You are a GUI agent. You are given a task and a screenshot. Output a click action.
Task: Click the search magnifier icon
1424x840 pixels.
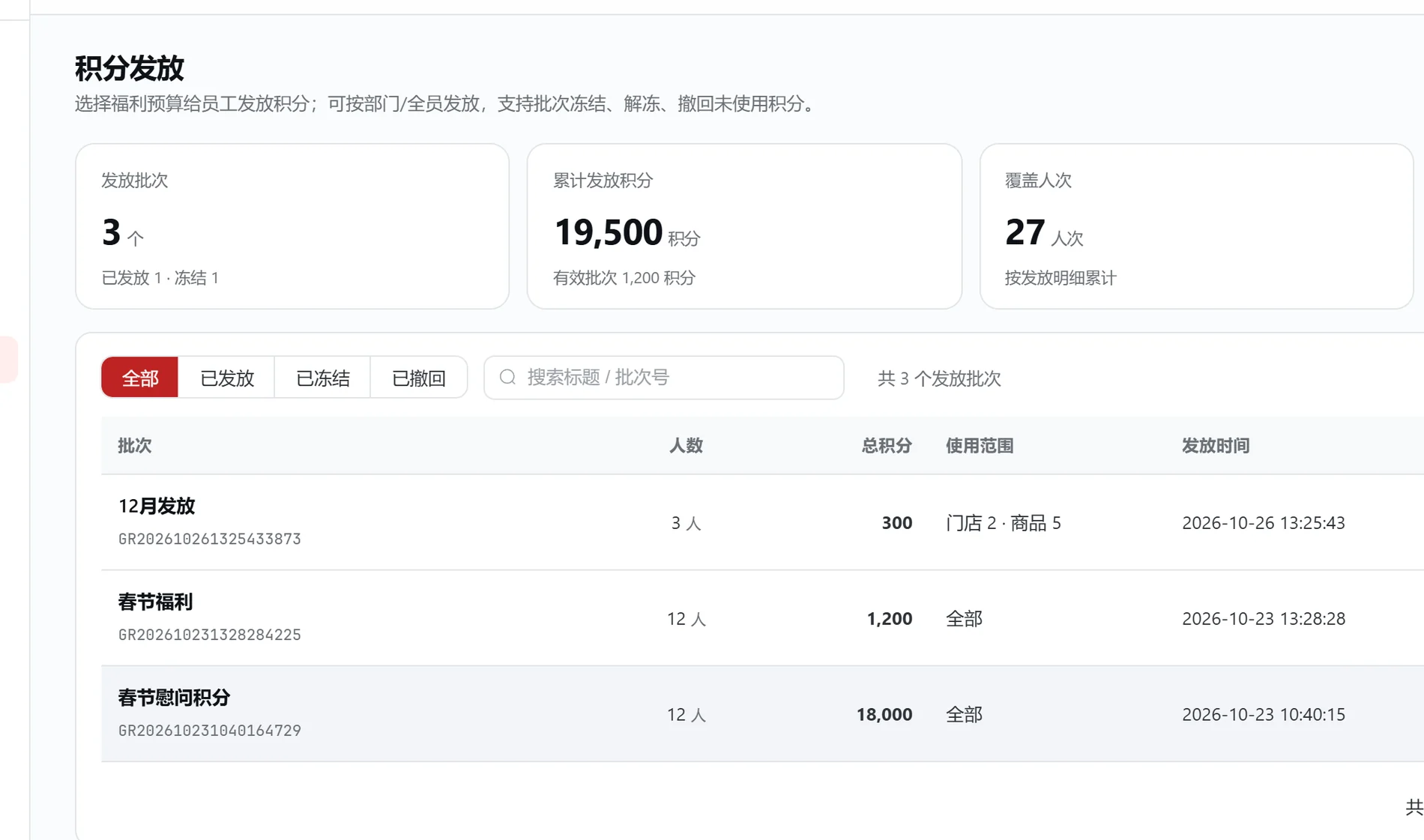507,377
